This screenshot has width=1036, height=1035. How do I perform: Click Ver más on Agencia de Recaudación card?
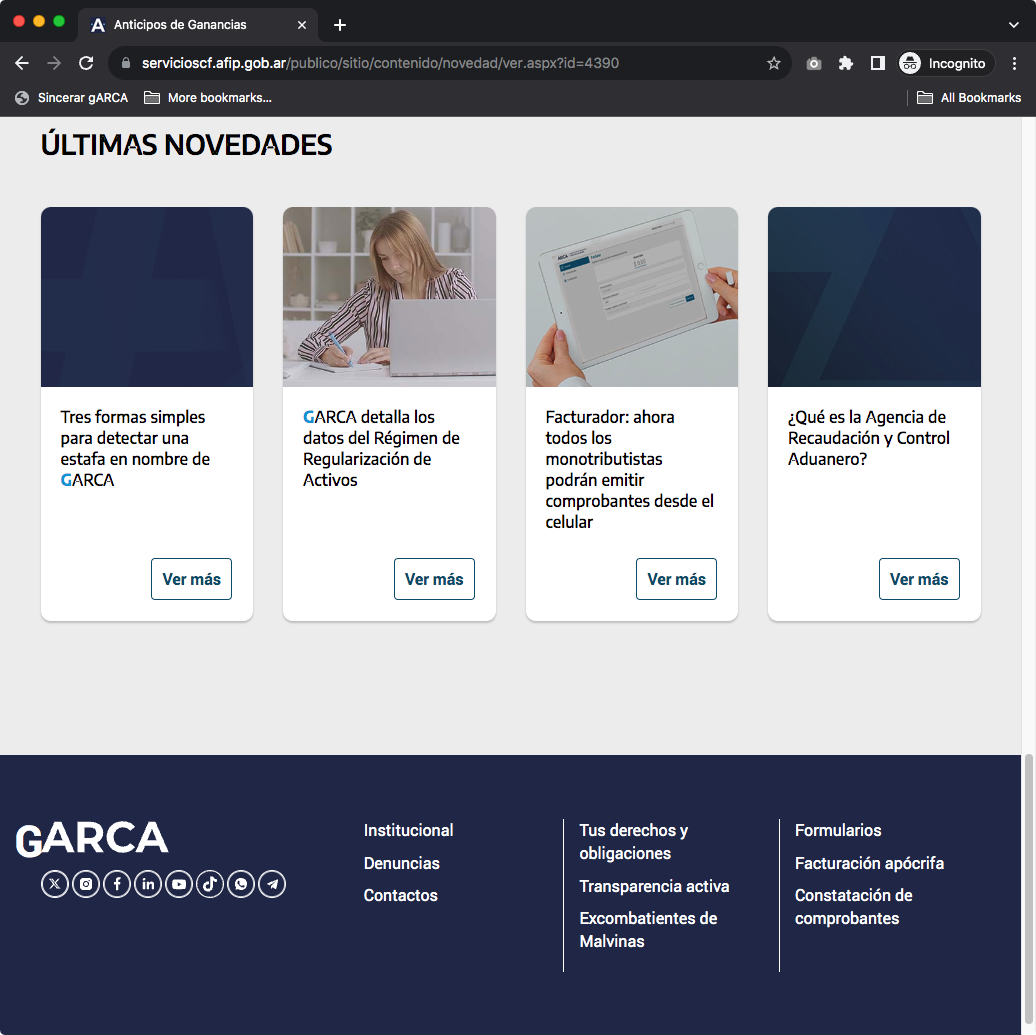919,579
